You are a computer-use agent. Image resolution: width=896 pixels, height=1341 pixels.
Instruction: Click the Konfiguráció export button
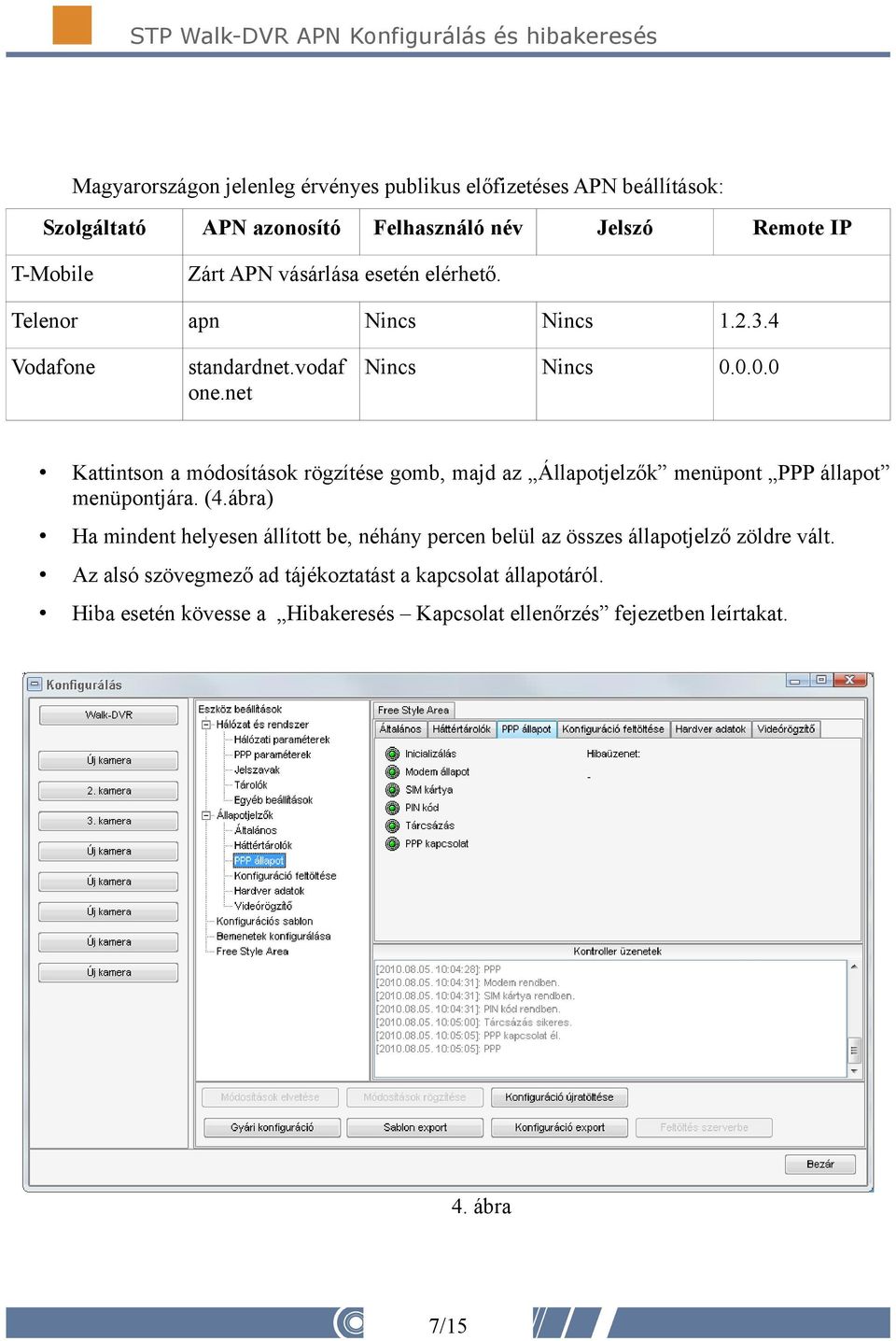click(x=559, y=1128)
